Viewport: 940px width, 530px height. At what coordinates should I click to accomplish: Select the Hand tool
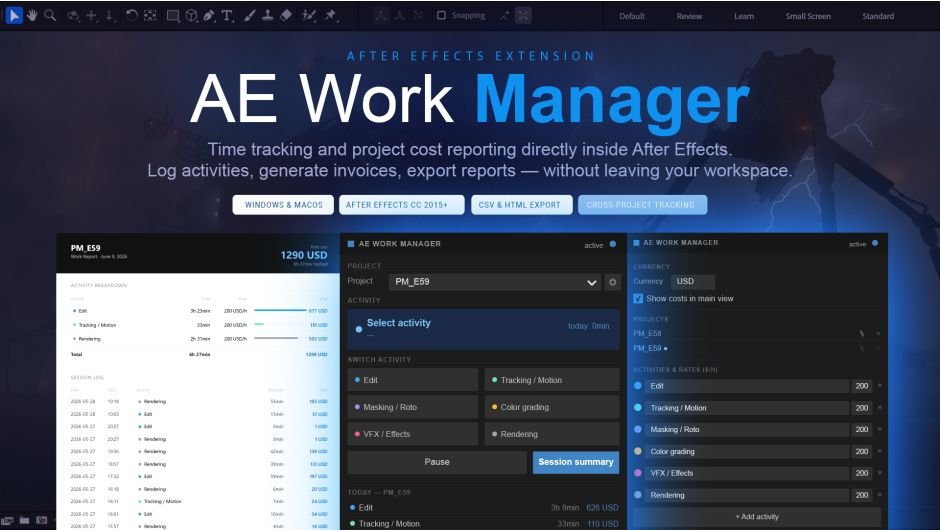[x=32, y=16]
